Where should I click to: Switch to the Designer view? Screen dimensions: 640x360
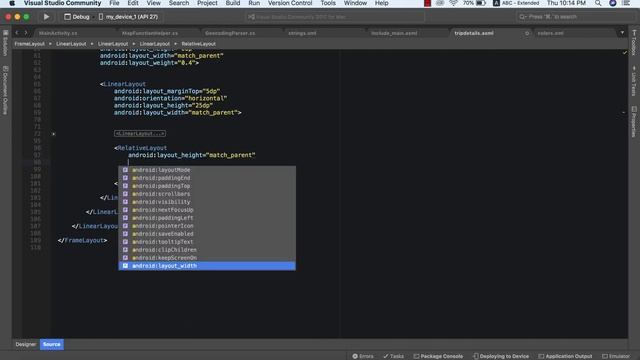(x=26, y=344)
